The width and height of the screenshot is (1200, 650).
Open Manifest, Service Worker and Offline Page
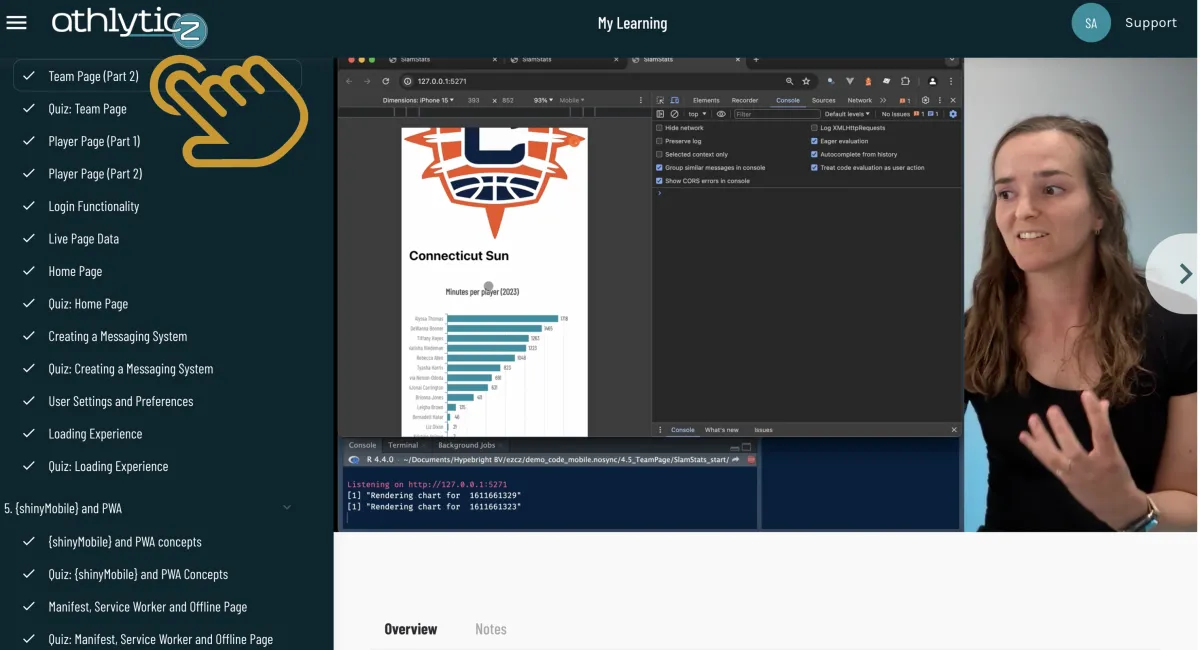(x=147, y=607)
